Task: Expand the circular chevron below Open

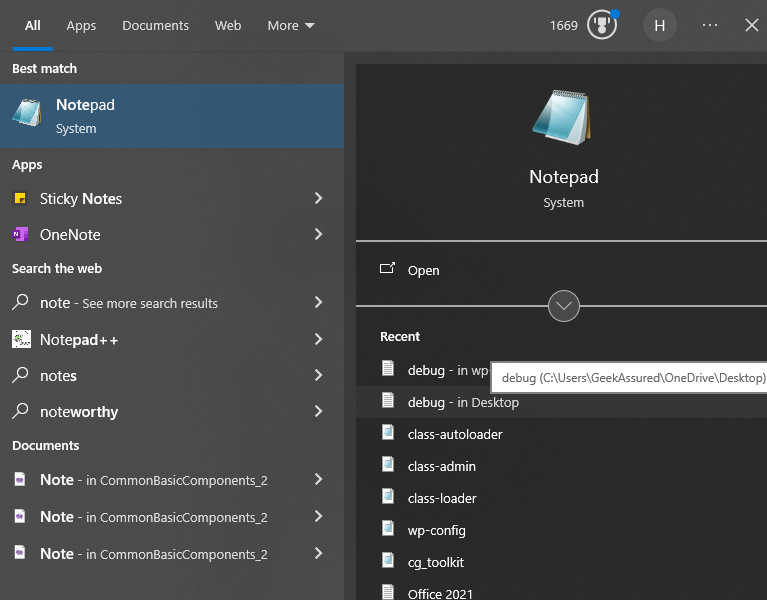Action: [x=564, y=306]
